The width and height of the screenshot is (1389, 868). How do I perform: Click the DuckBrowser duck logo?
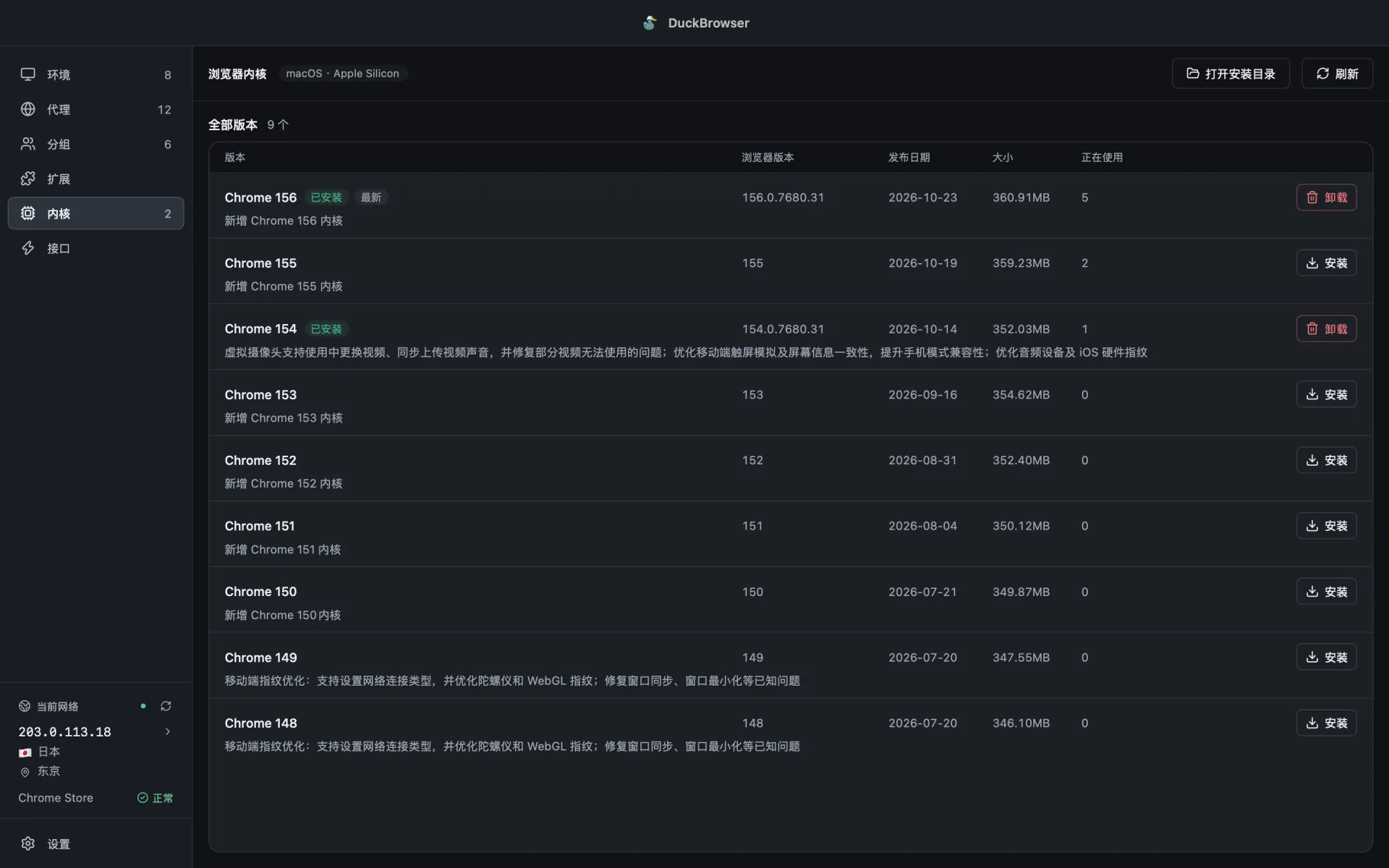click(650, 23)
